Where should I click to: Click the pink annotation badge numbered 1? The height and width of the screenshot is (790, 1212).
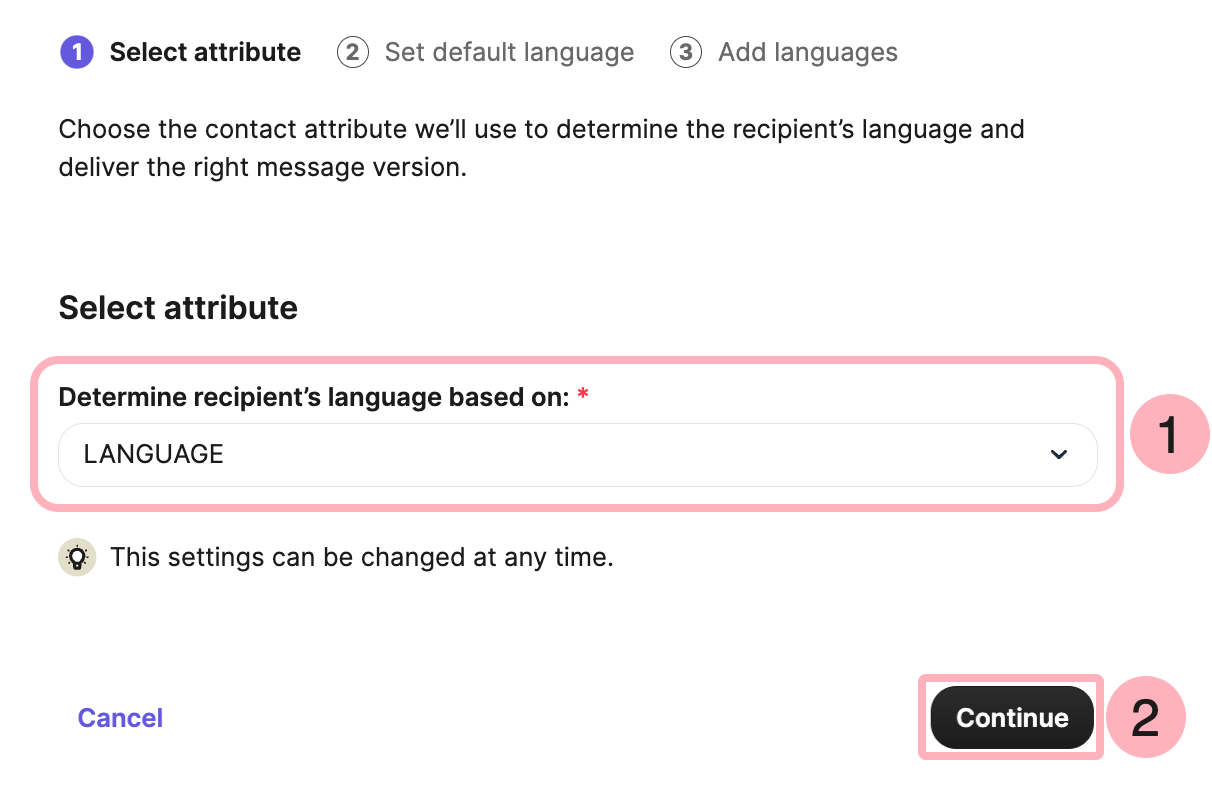[x=1168, y=434]
